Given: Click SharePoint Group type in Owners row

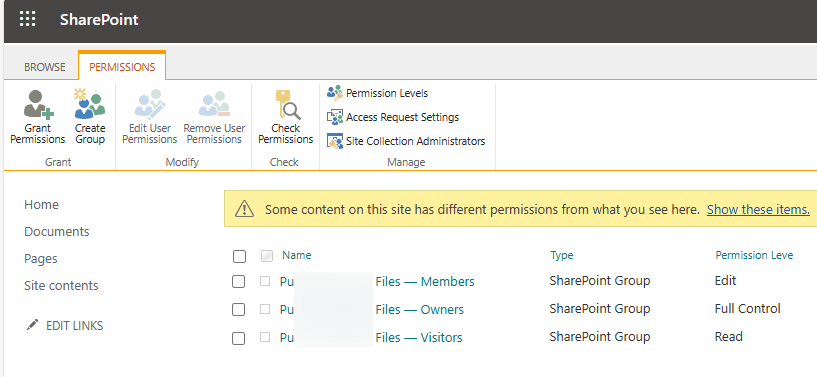Looking at the screenshot, I should pos(600,309).
